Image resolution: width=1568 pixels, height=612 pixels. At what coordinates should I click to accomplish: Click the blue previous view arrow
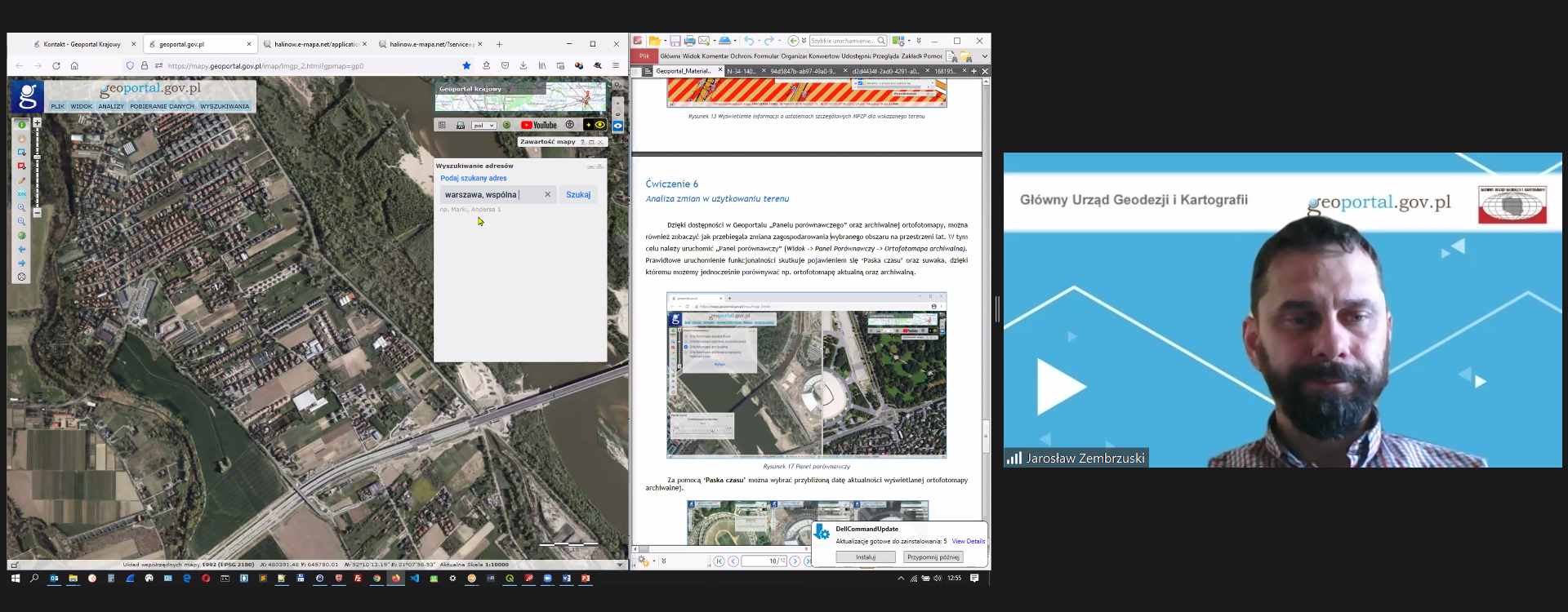point(21,249)
